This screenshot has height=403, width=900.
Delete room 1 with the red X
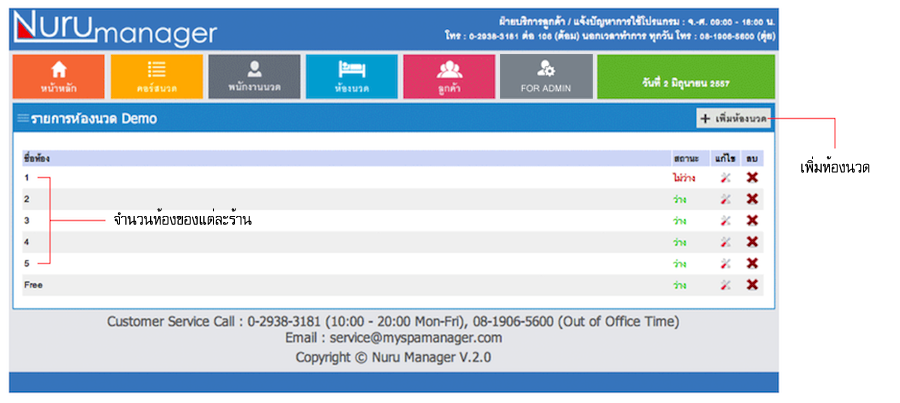click(x=752, y=178)
